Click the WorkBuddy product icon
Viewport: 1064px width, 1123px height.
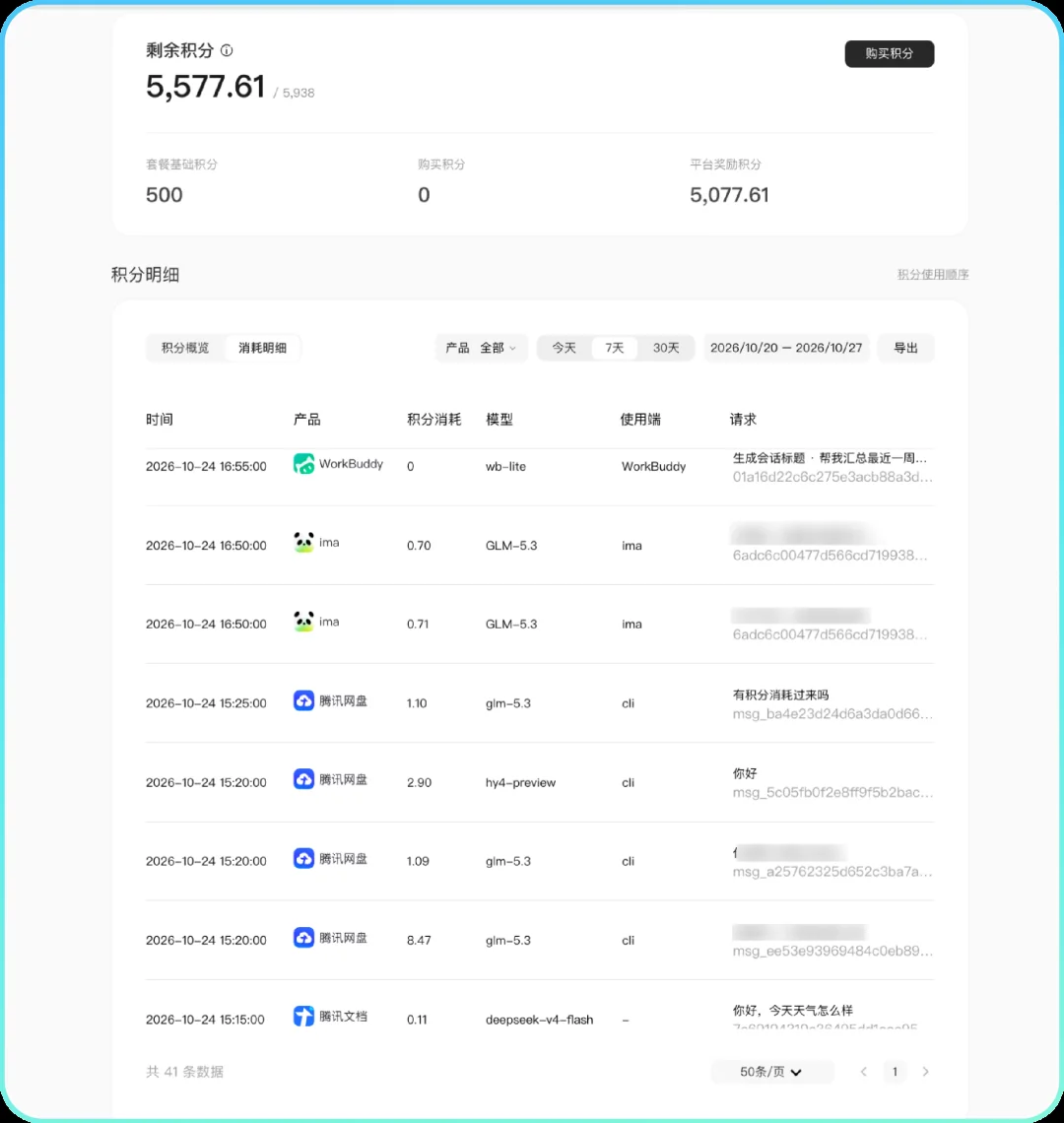click(303, 464)
